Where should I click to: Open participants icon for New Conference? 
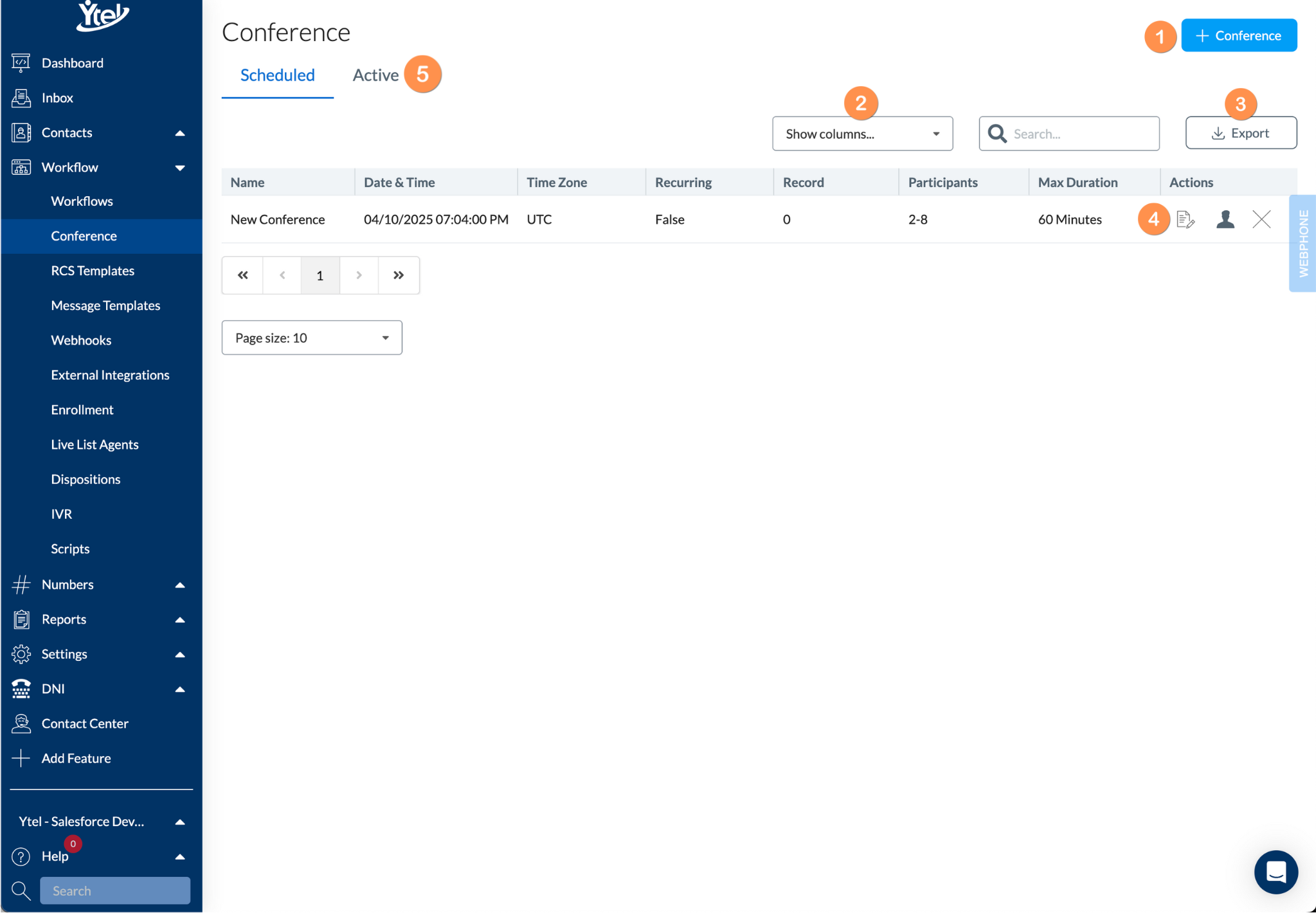[1225, 219]
